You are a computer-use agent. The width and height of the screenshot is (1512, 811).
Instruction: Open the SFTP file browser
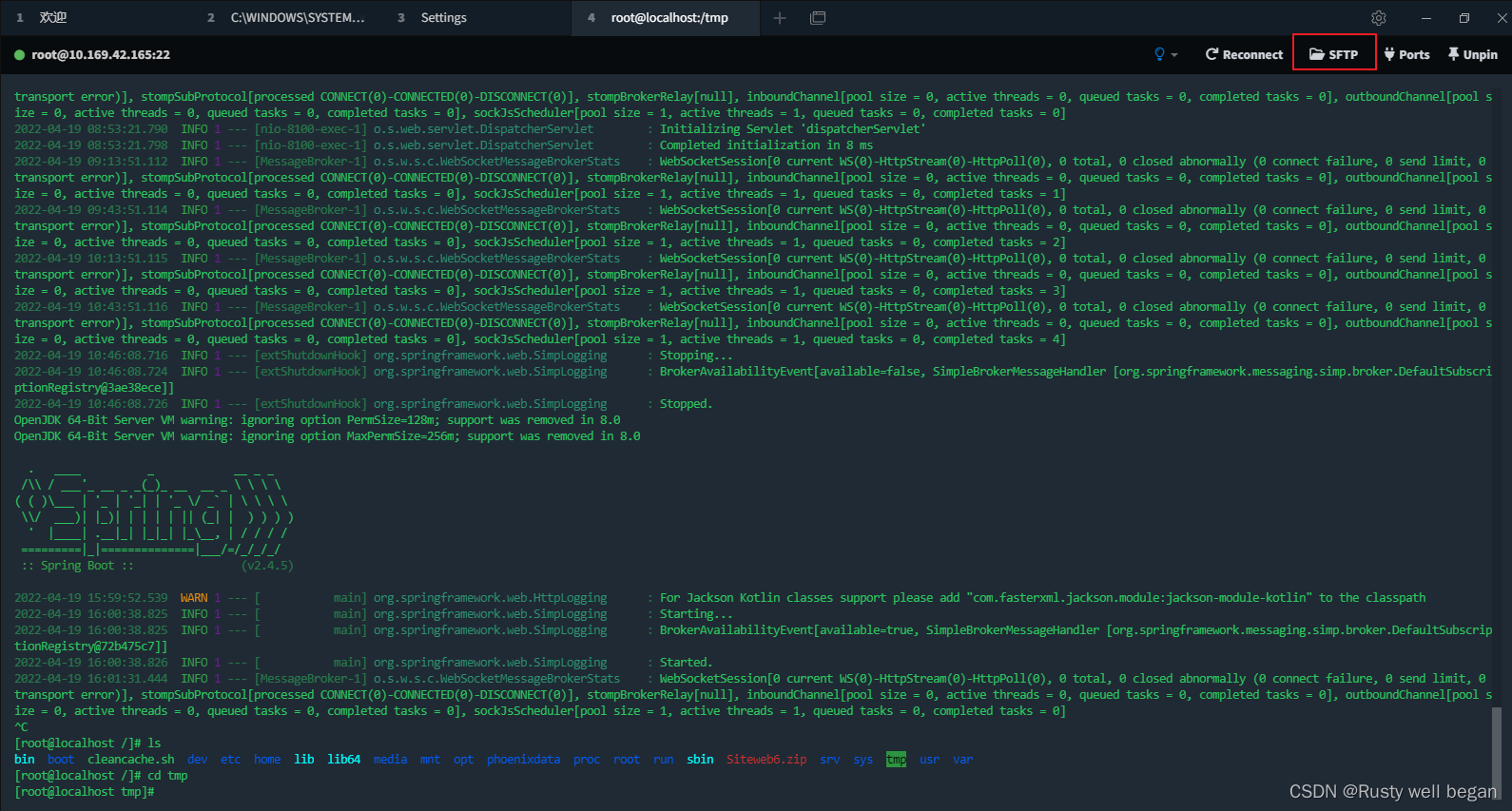click(x=1334, y=54)
